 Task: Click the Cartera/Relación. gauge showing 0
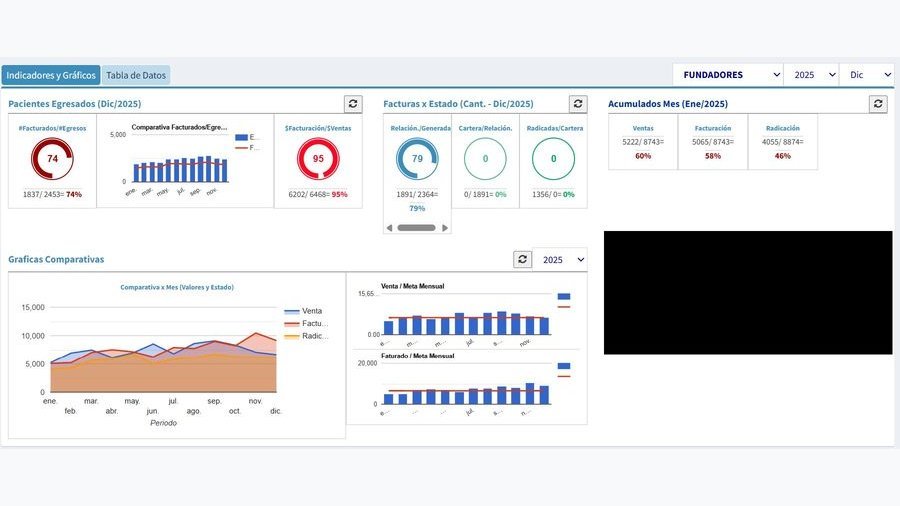point(486,159)
